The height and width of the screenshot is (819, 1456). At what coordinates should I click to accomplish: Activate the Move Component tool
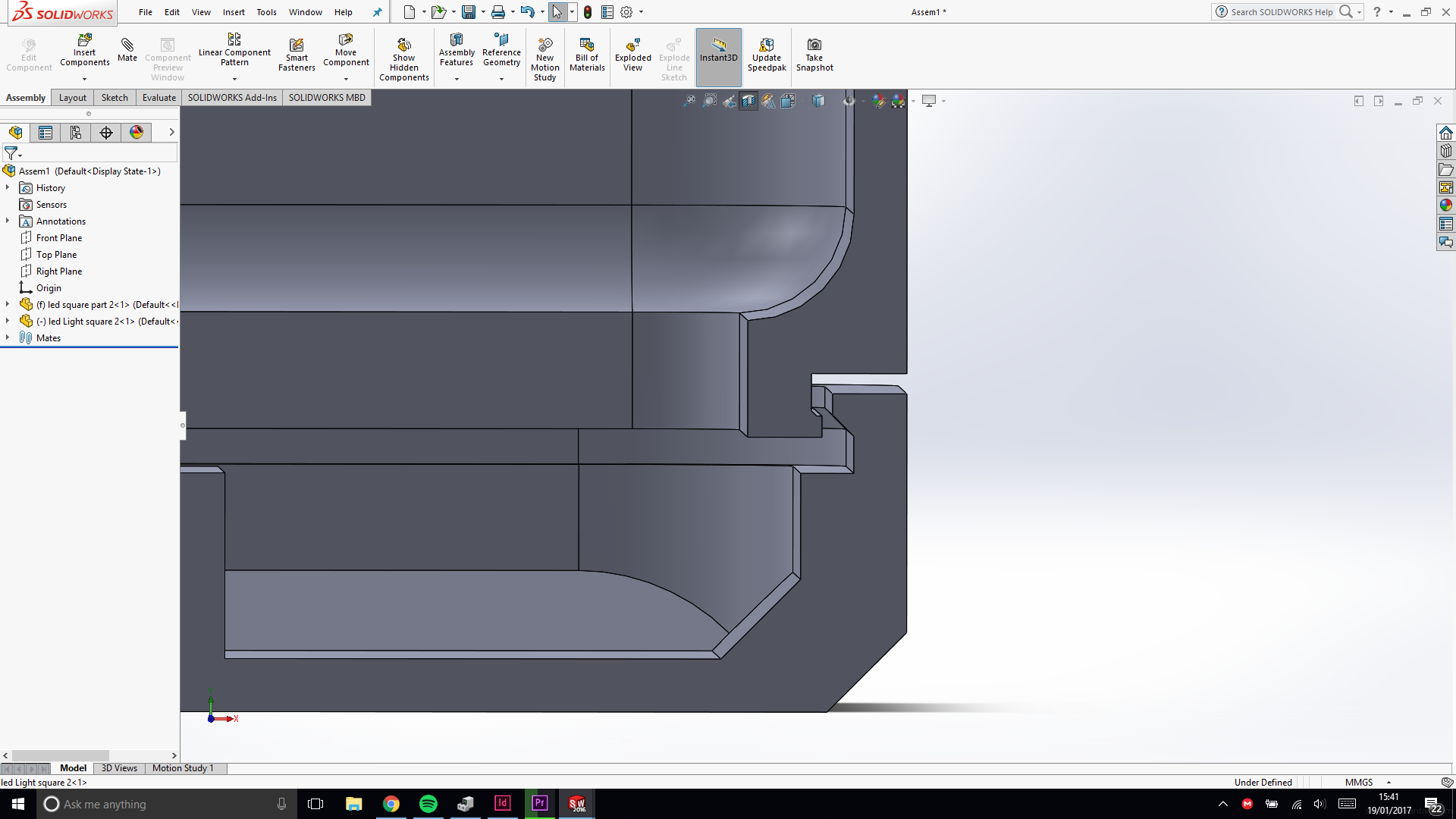[x=346, y=50]
